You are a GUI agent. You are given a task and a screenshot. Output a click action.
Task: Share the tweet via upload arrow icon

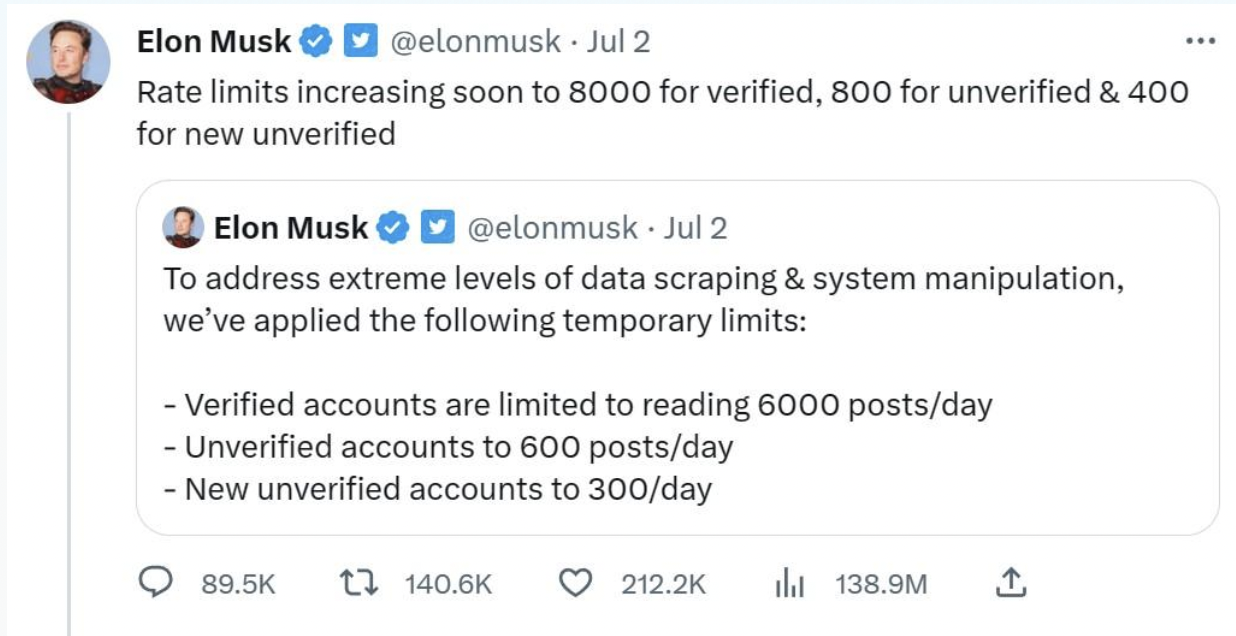(x=1011, y=582)
